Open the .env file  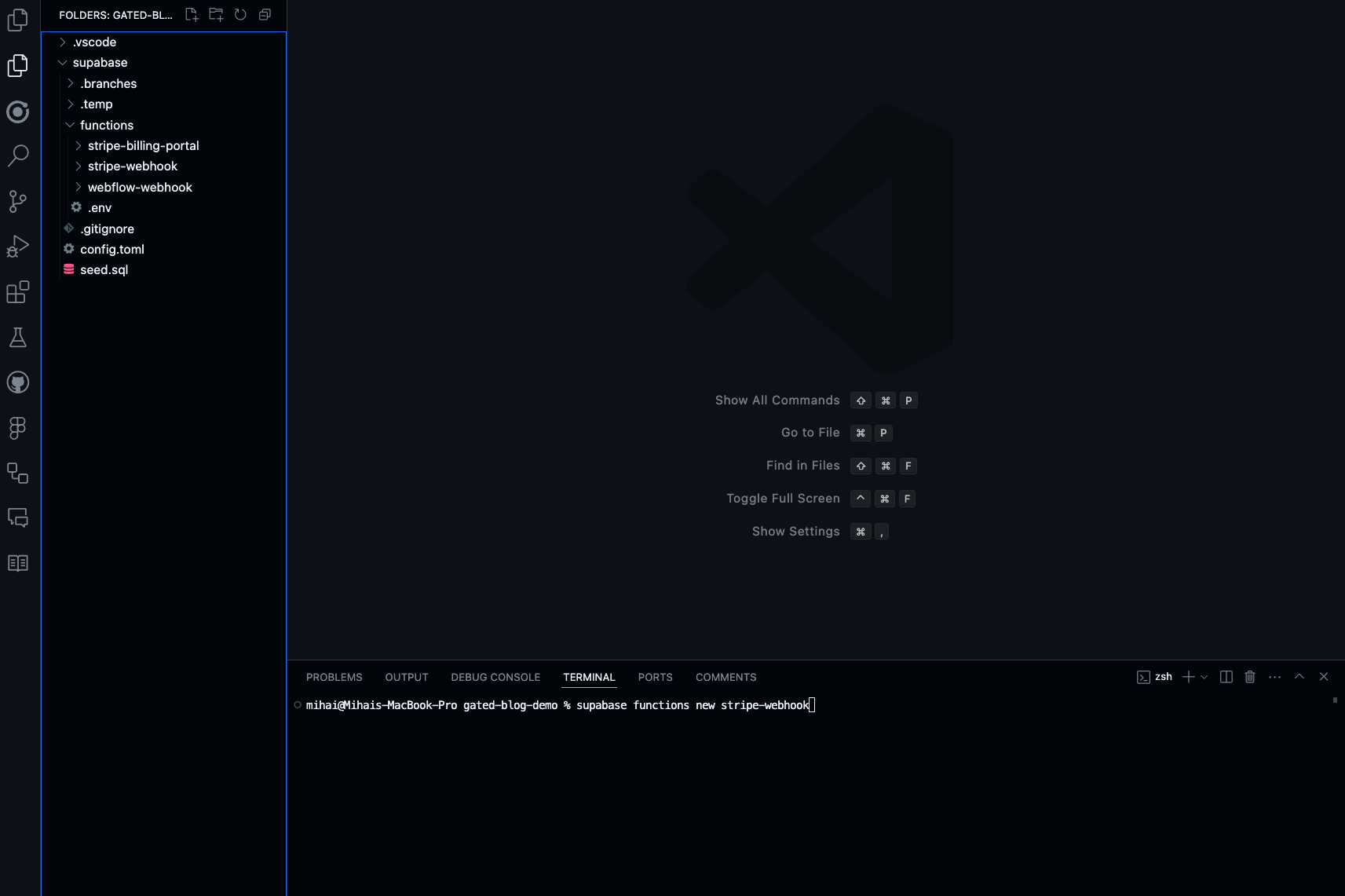click(x=163, y=208)
